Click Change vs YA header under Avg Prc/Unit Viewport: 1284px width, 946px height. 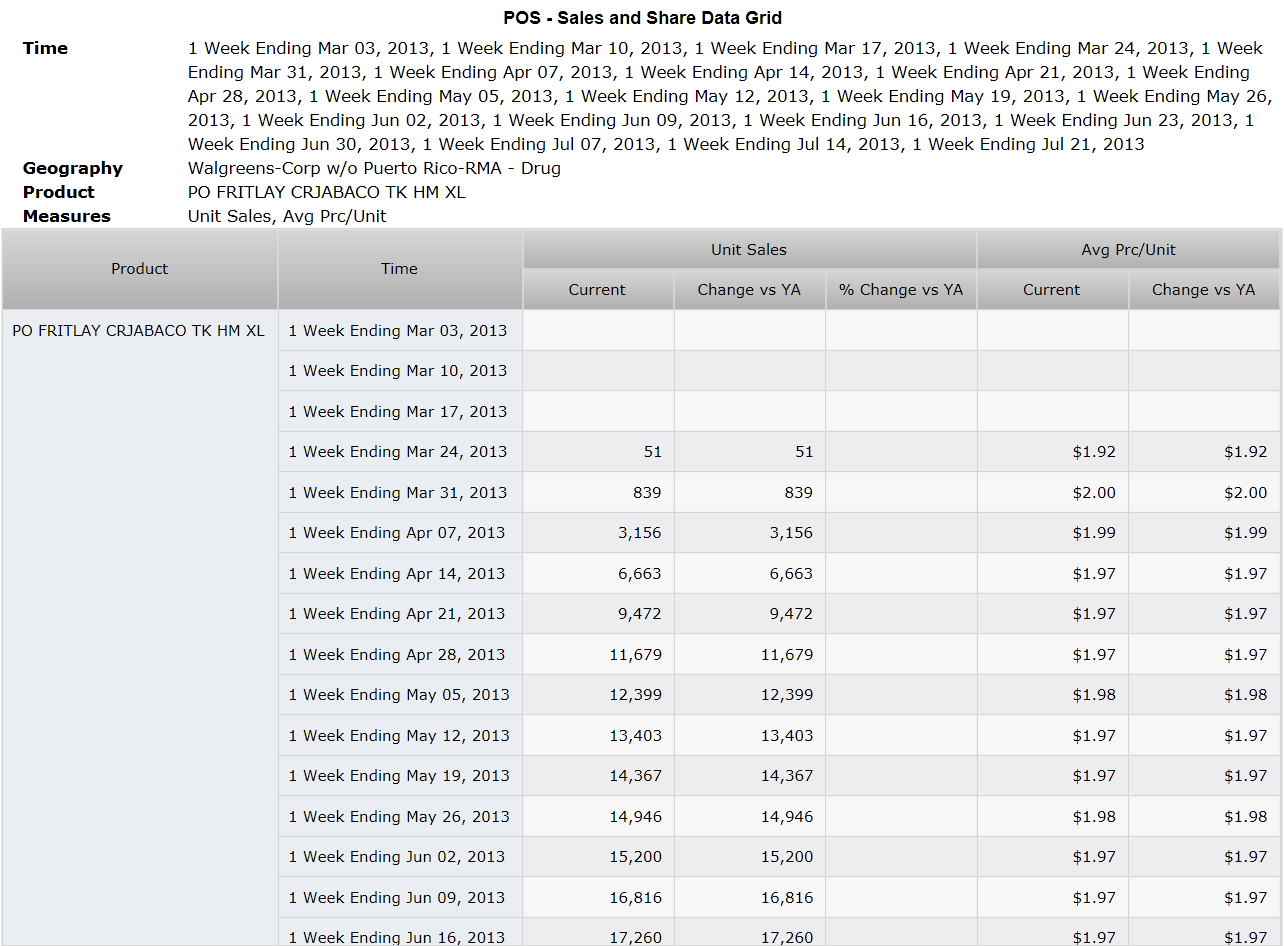point(1204,290)
